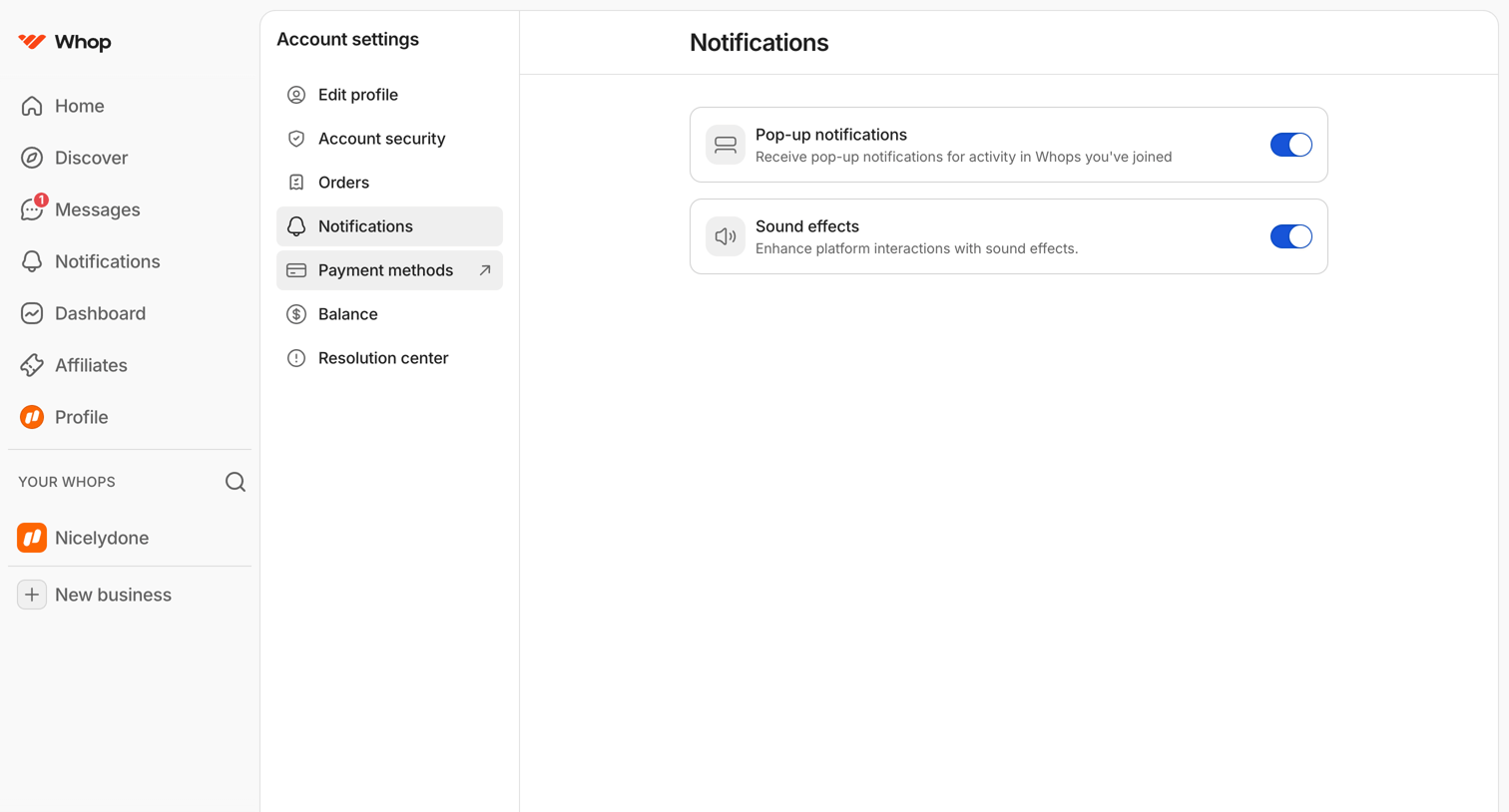
Task: Select Notifications in Account settings list
Action: [x=389, y=226]
